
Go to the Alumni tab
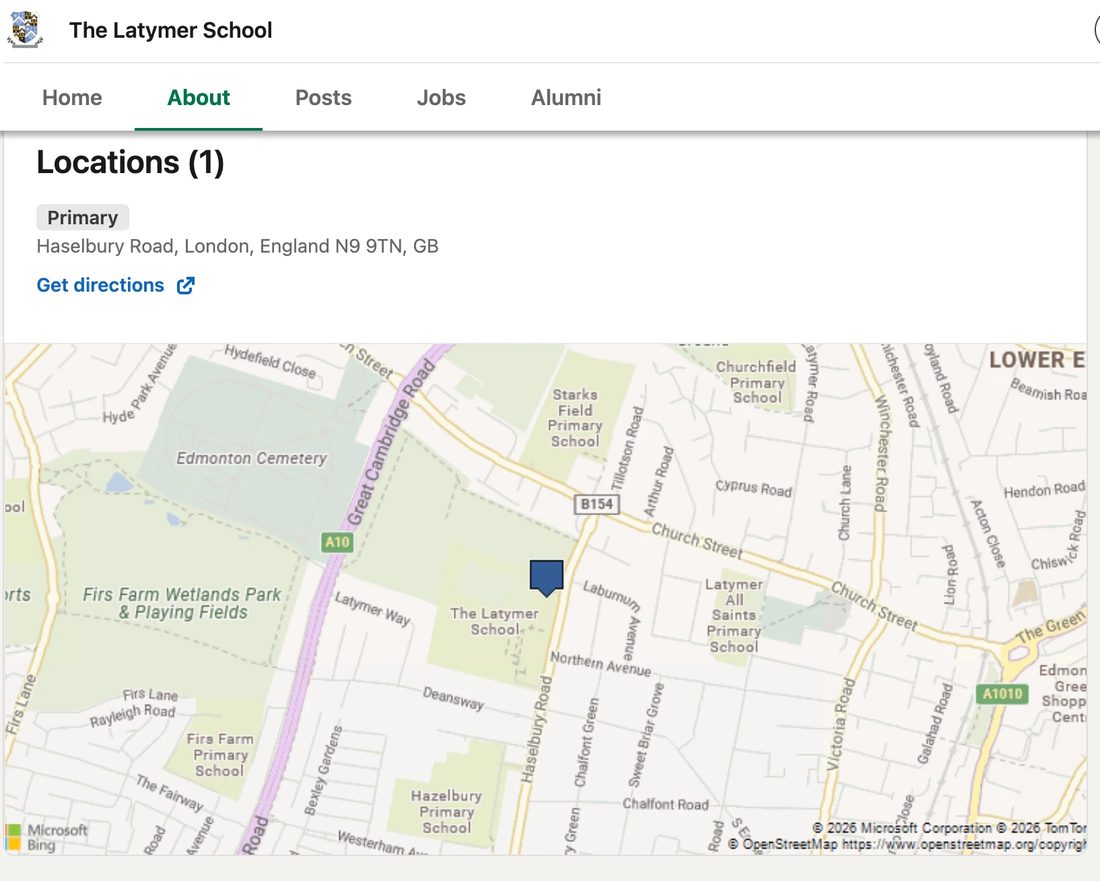(566, 97)
